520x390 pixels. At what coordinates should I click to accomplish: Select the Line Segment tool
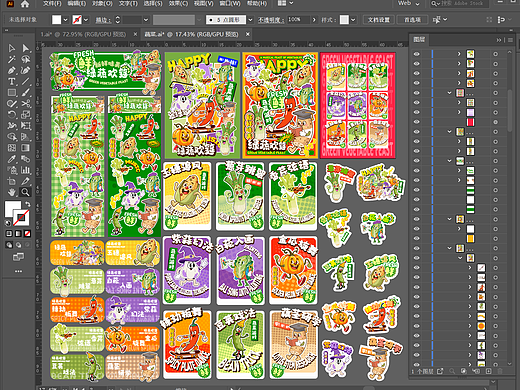pyautogui.click(x=26, y=81)
